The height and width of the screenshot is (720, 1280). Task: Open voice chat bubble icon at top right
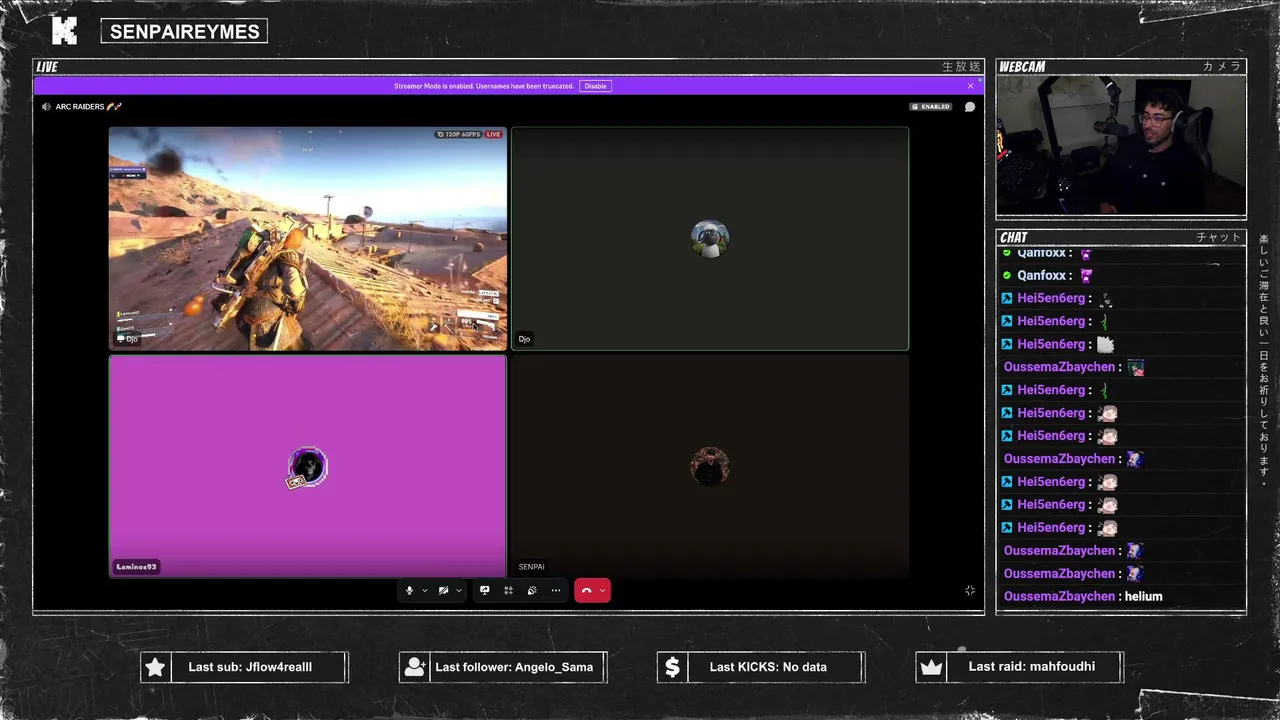pyautogui.click(x=969, y=107)
